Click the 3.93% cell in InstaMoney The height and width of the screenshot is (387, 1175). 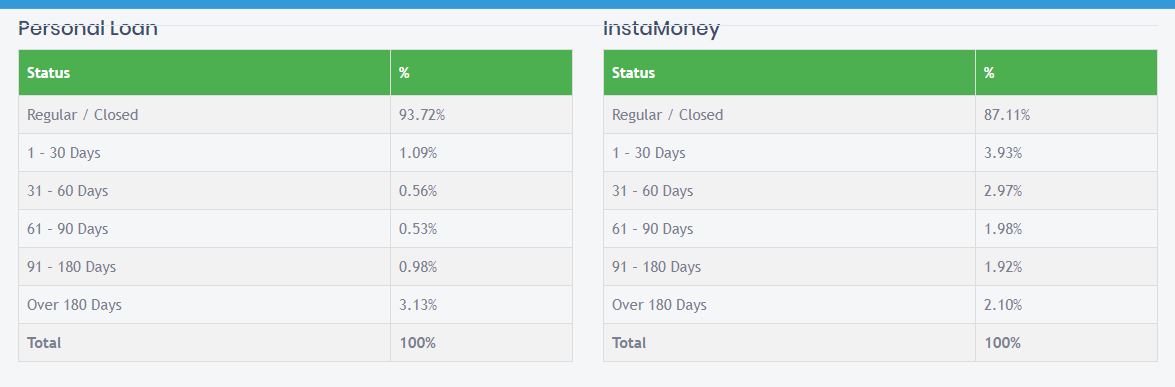click(x=1066, y=153)
